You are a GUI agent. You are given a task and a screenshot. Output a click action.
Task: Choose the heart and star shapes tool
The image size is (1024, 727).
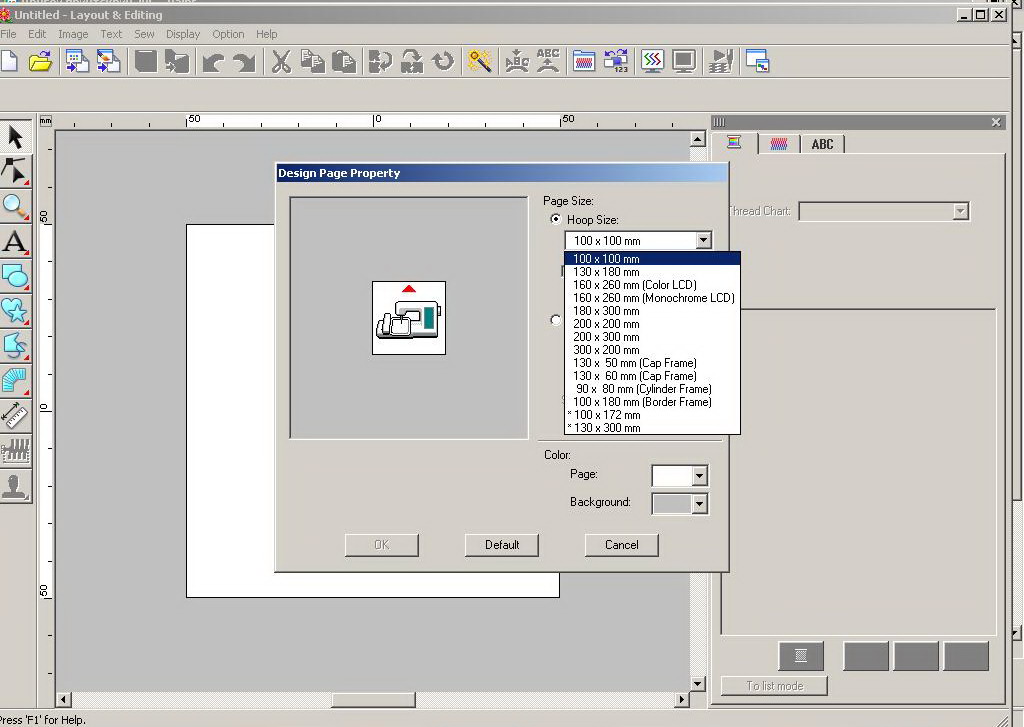[x=15, y=311]
